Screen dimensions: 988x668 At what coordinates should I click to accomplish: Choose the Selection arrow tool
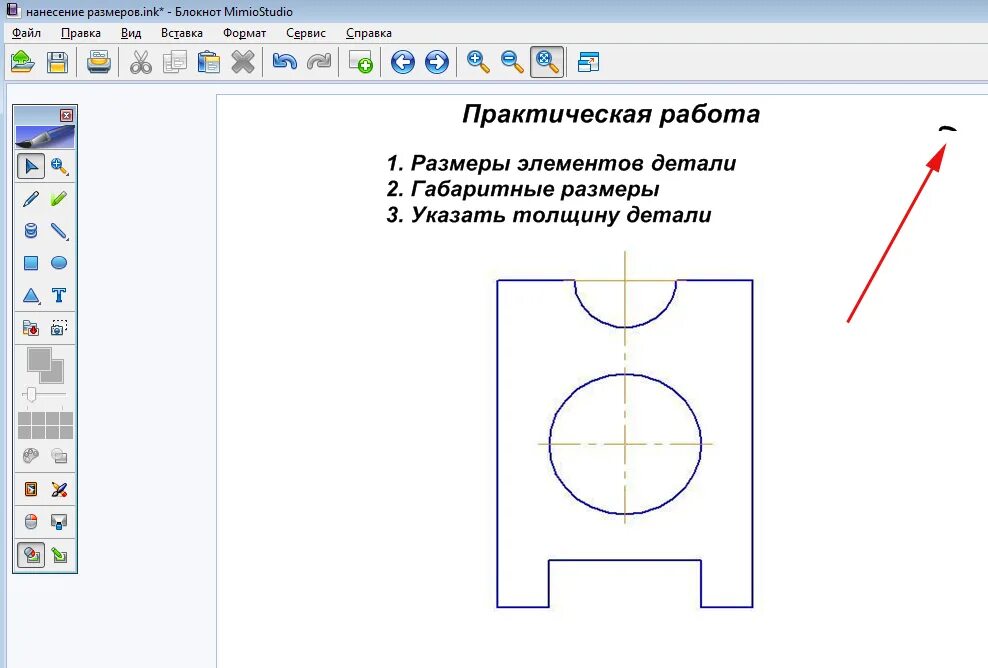coord(30,166)
